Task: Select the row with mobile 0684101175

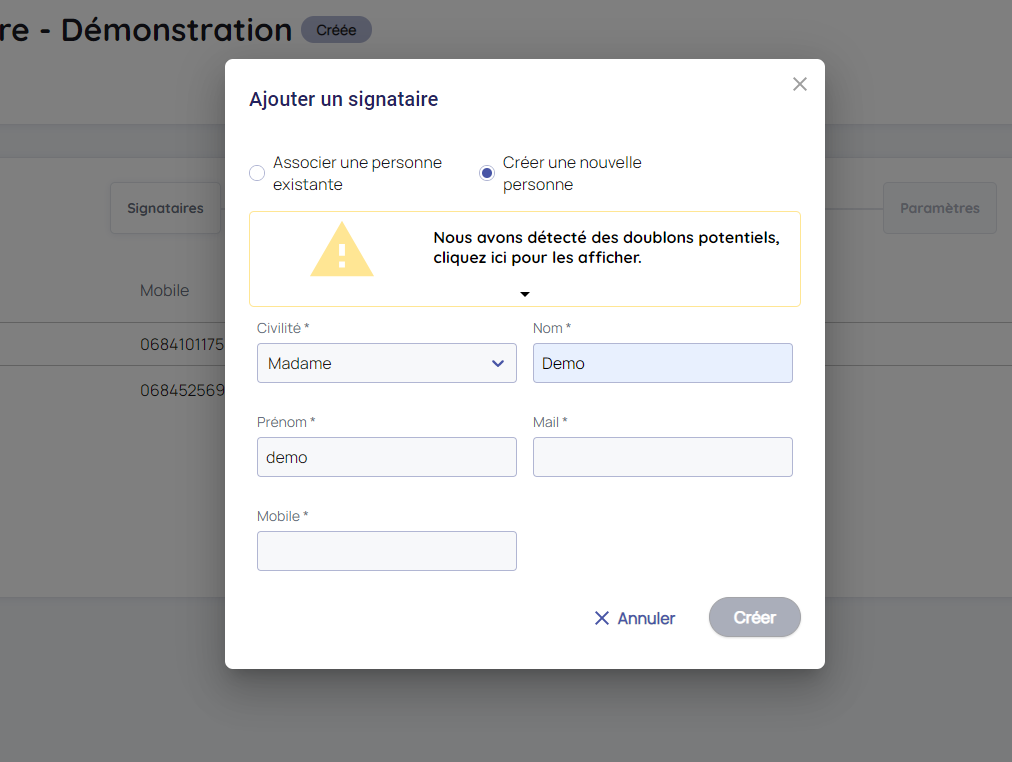Action: tap(181, 344)
